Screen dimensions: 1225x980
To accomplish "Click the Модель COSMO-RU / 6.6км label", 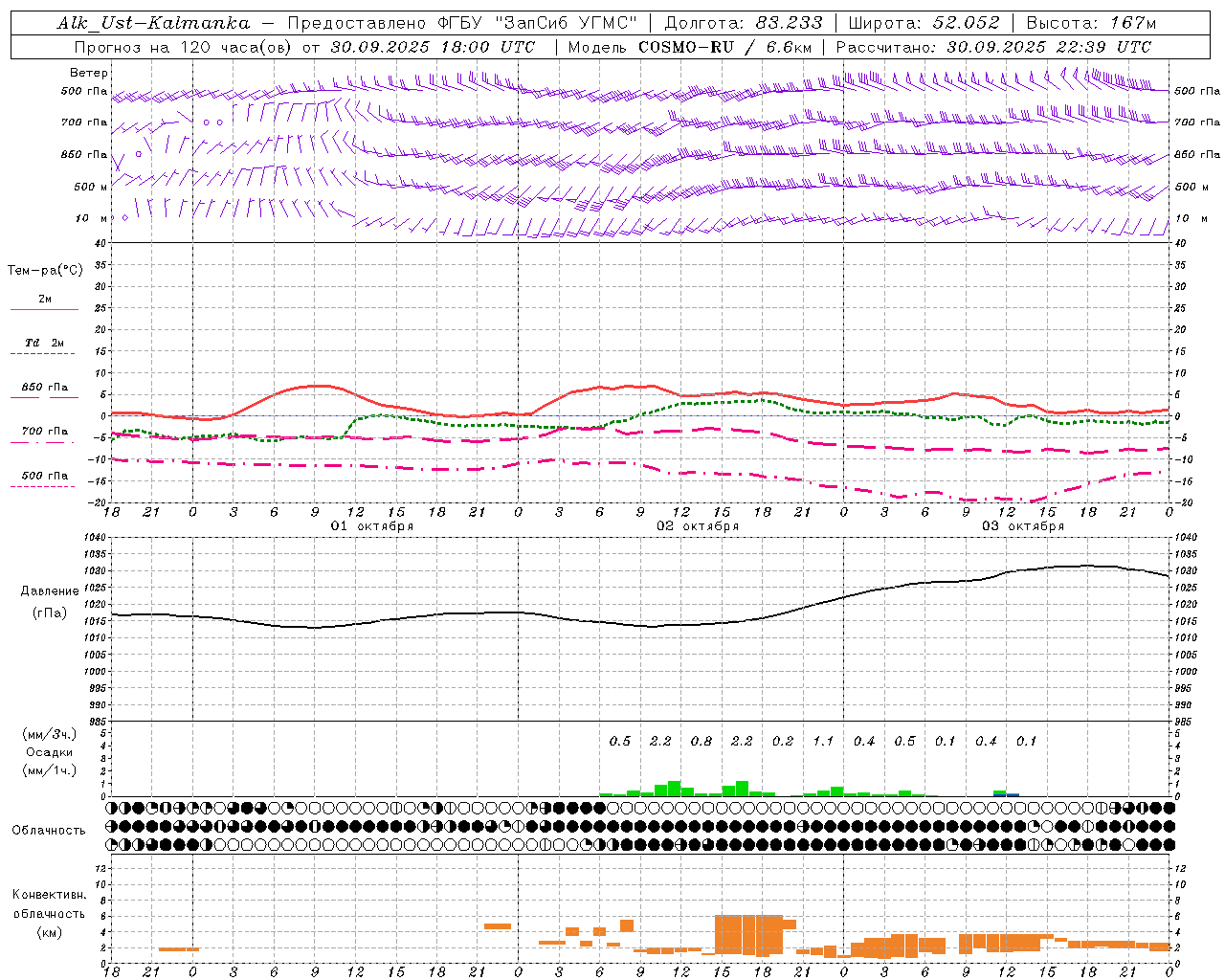I will pos(690,47).
